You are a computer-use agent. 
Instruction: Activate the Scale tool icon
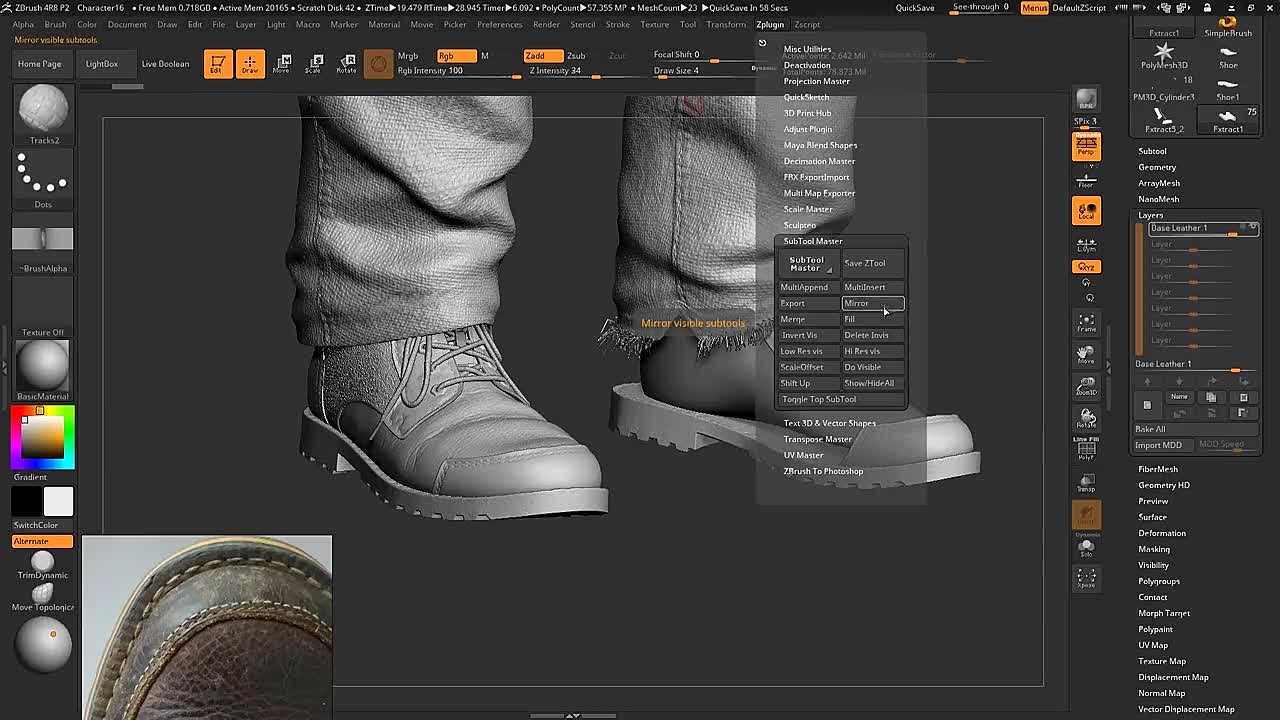(x=313, y=64)
